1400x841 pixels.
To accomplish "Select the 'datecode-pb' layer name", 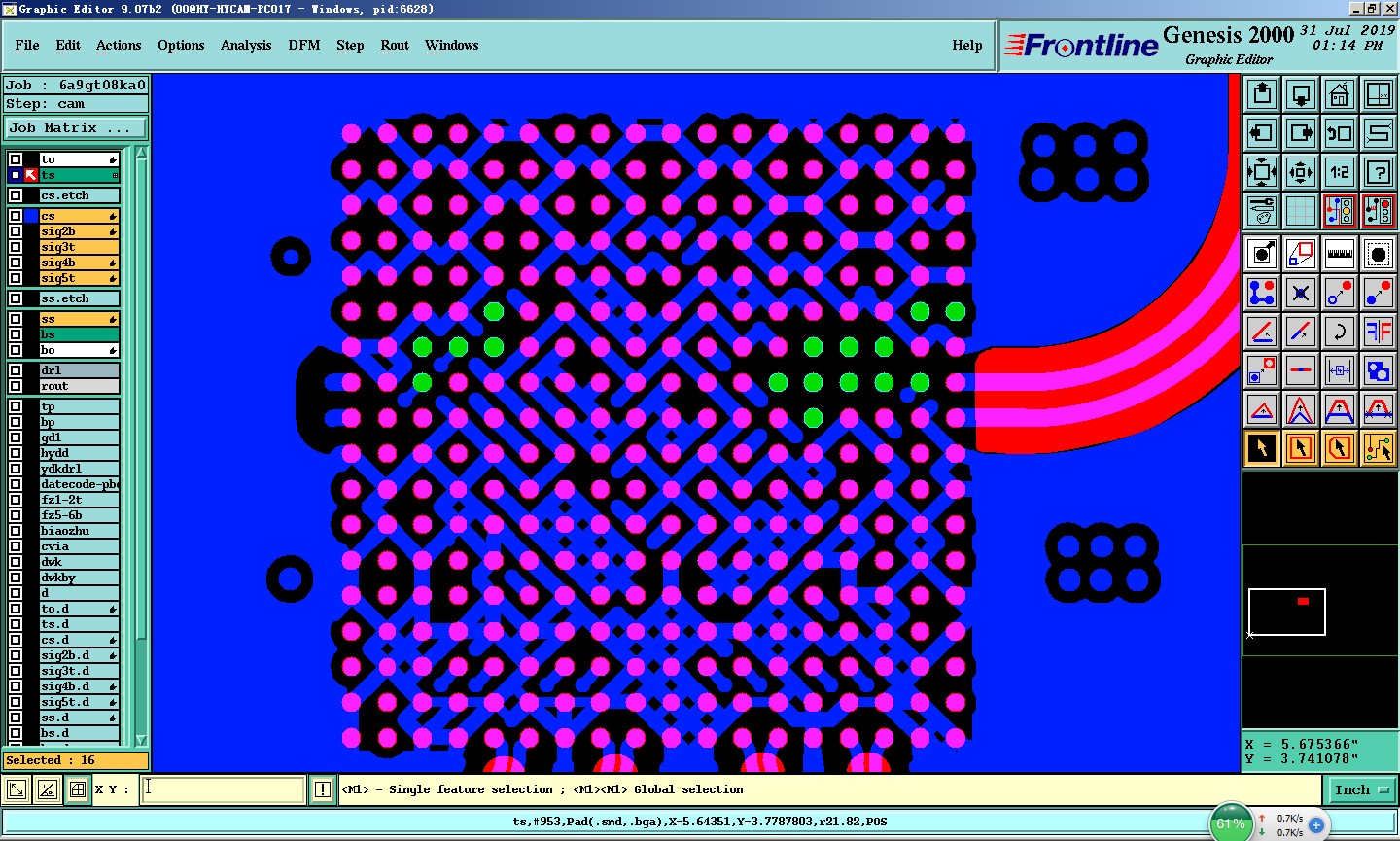I will tap(79, 484).
